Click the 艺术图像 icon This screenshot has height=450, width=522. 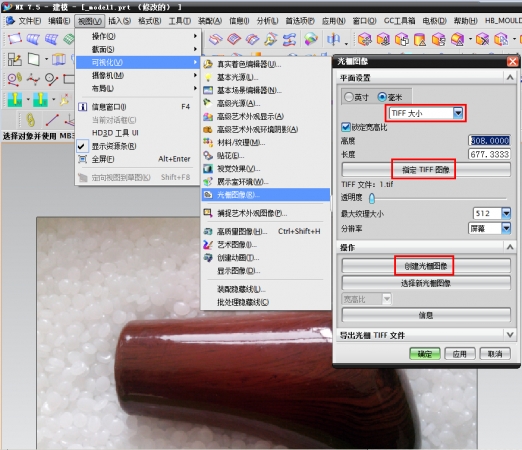tap(208, 245)
